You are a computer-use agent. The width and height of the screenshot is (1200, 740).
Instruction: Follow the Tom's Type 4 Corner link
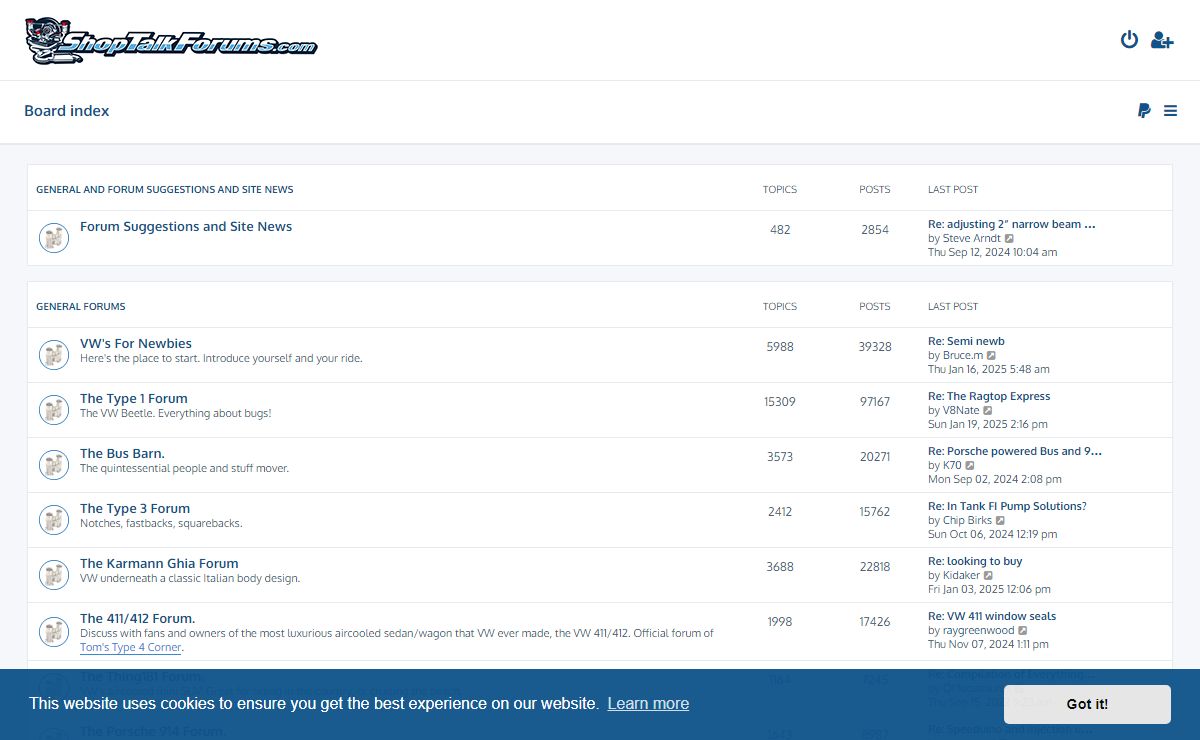(131, 648)
